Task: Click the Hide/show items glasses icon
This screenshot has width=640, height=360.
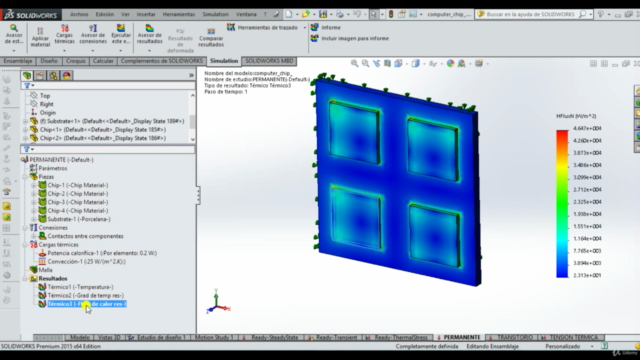Action: click(433, 63)
